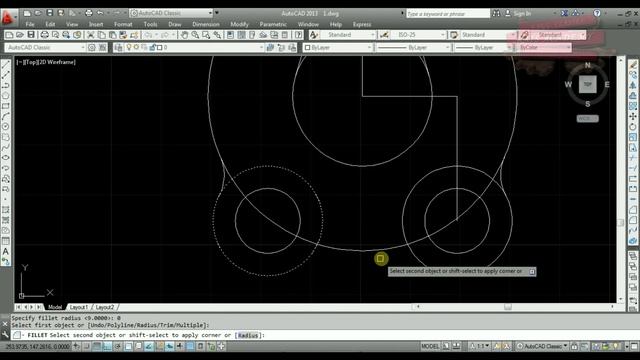Click the [2D Wireframe] viewport label
The height and width of the screenshot is (360, 640).
[x=57, y=62]
